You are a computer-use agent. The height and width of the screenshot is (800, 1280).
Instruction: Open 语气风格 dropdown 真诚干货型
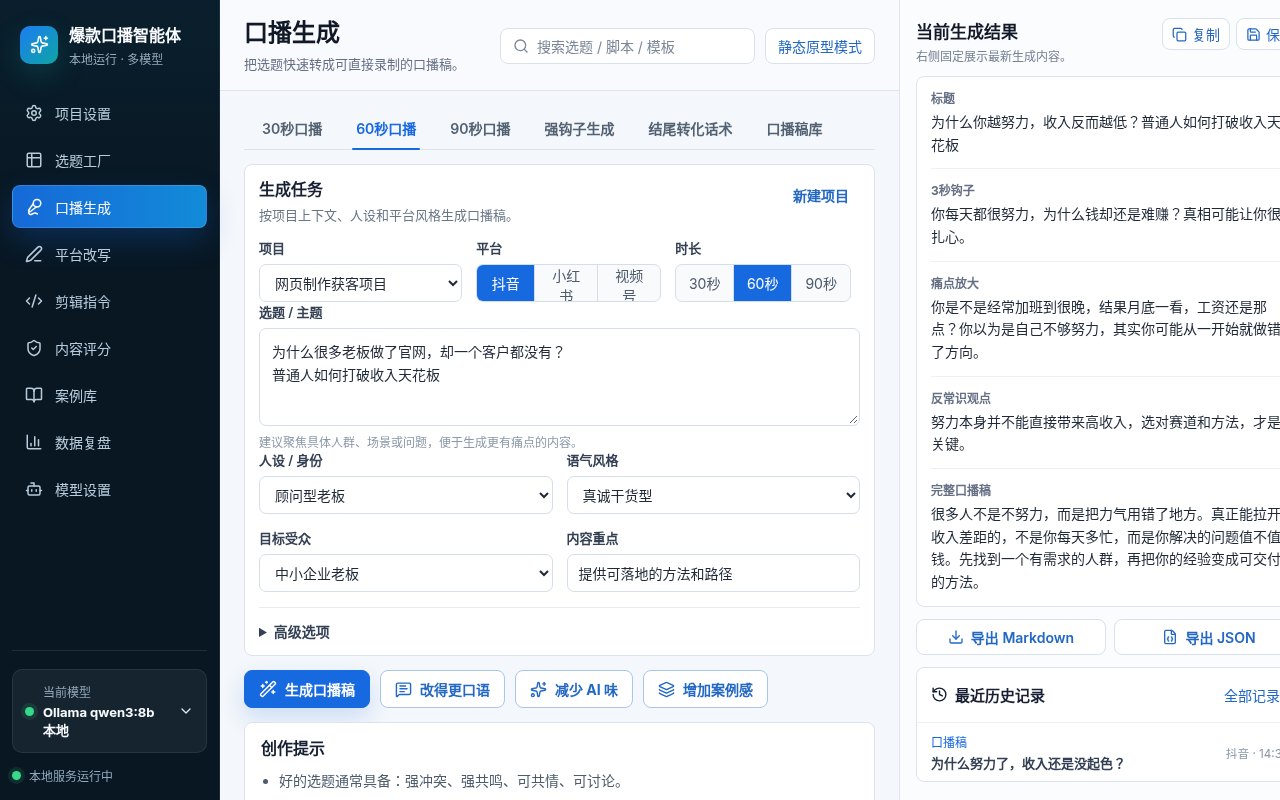coord(713,495)
